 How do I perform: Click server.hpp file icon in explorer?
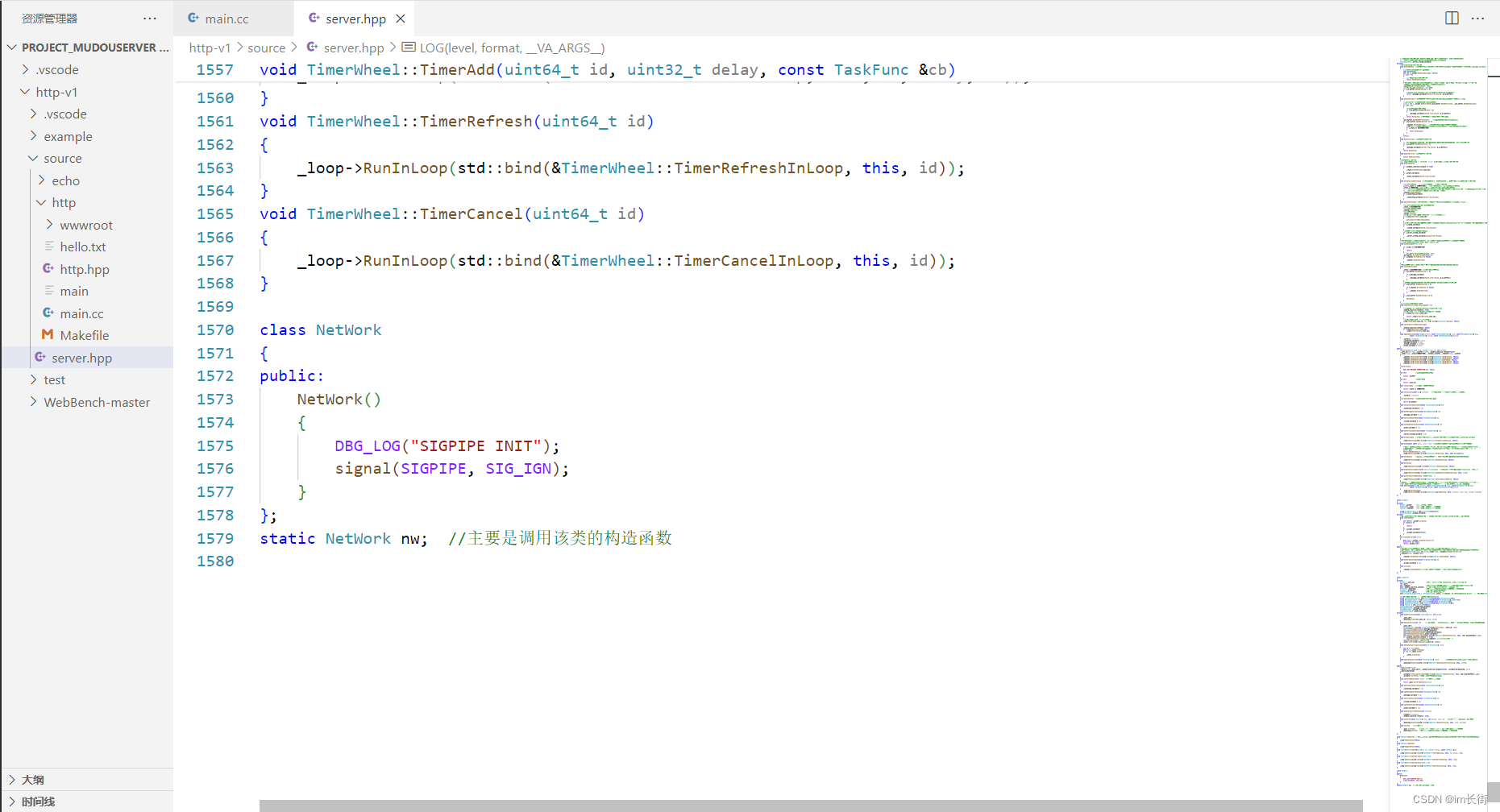[40, 358]
